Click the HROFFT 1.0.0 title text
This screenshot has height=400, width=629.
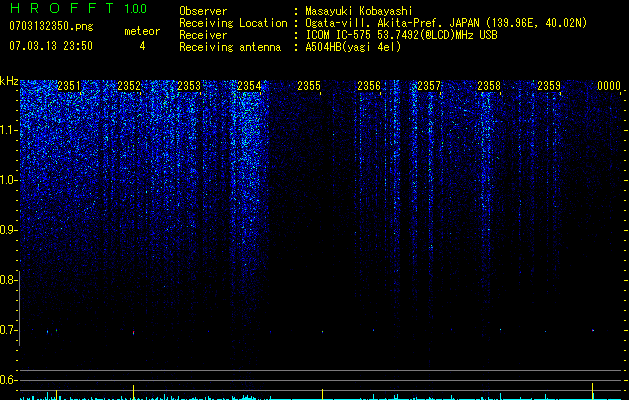[78, 8]
